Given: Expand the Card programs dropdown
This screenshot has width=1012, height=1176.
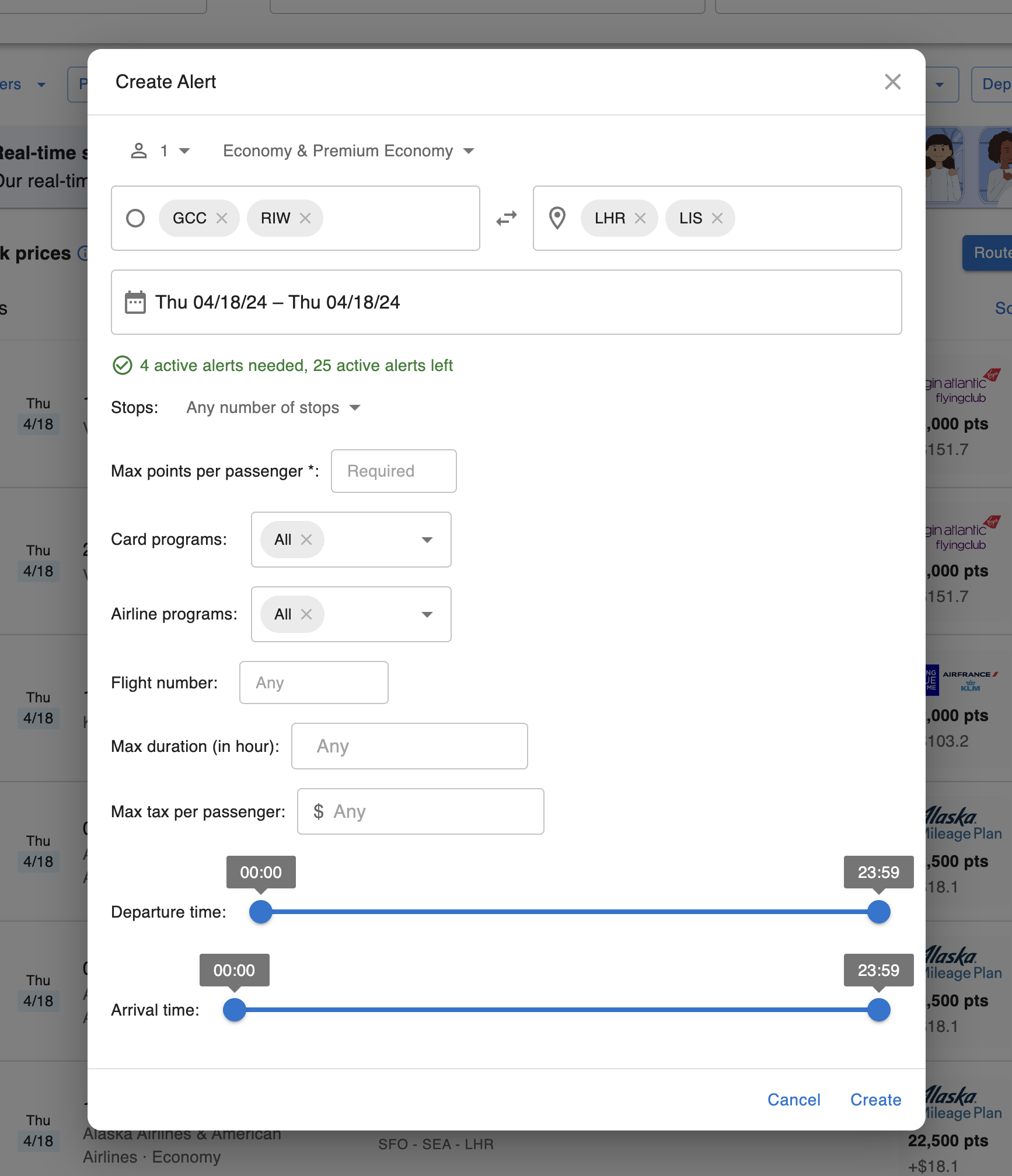Looking at the screenshot, I should click(428, 539).
